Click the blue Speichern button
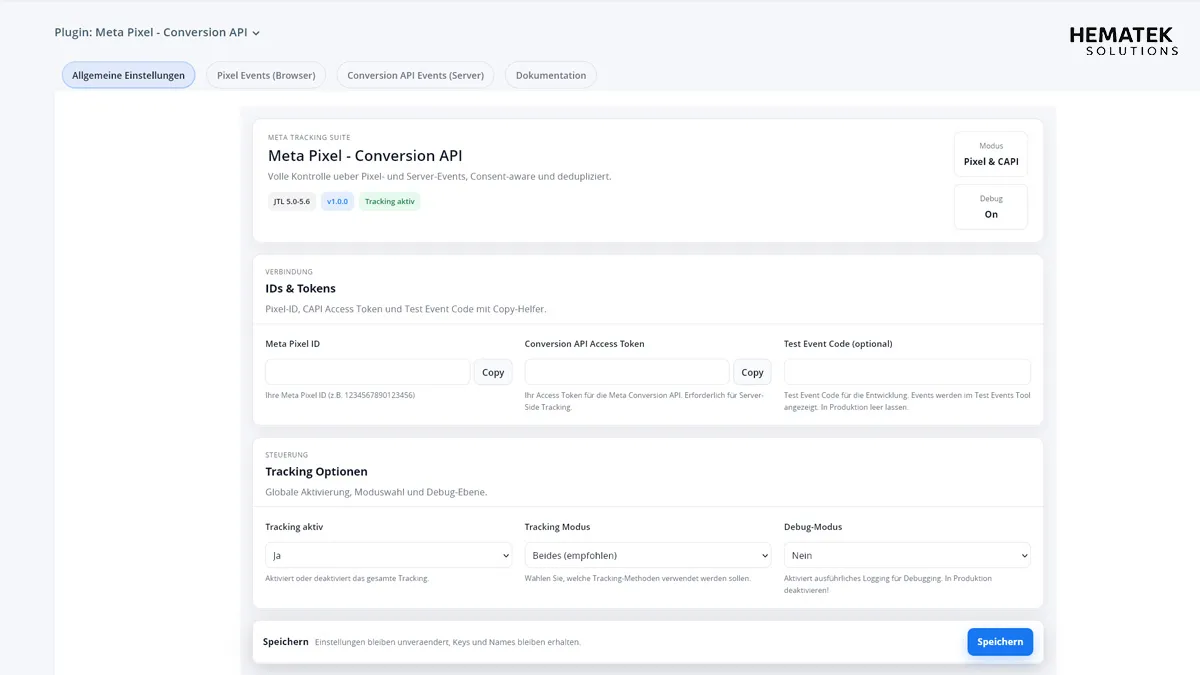This screenshot has height=675, width=1200. pos(1000,642)
